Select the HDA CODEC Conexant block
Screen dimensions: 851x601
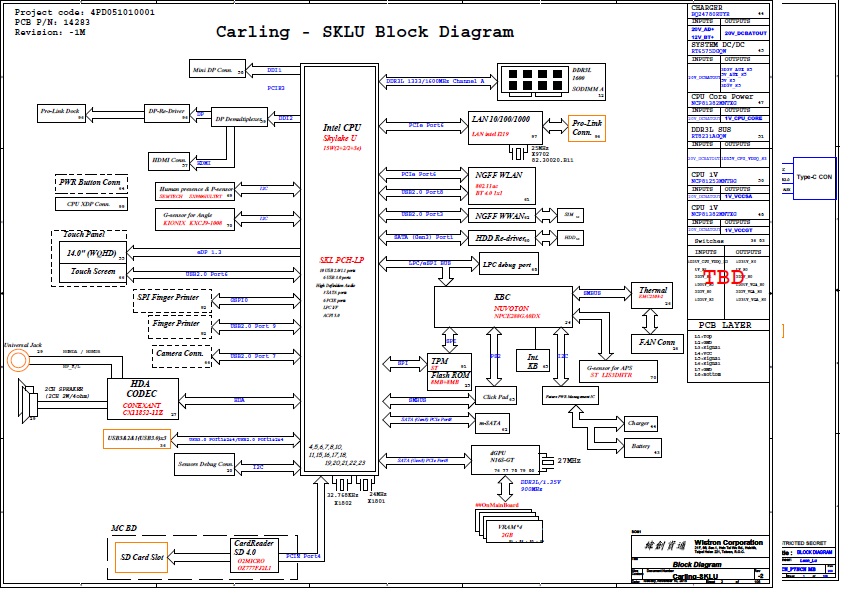point(143,398)
